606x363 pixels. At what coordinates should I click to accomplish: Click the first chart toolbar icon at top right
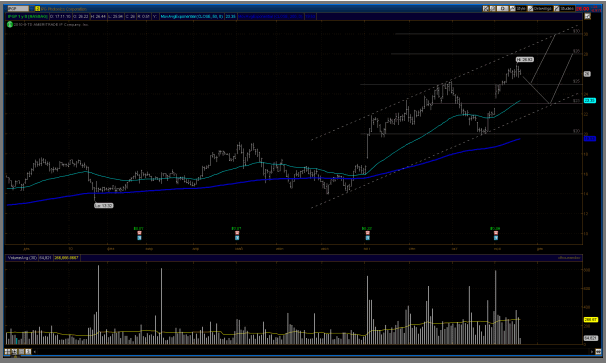[486, 9]
